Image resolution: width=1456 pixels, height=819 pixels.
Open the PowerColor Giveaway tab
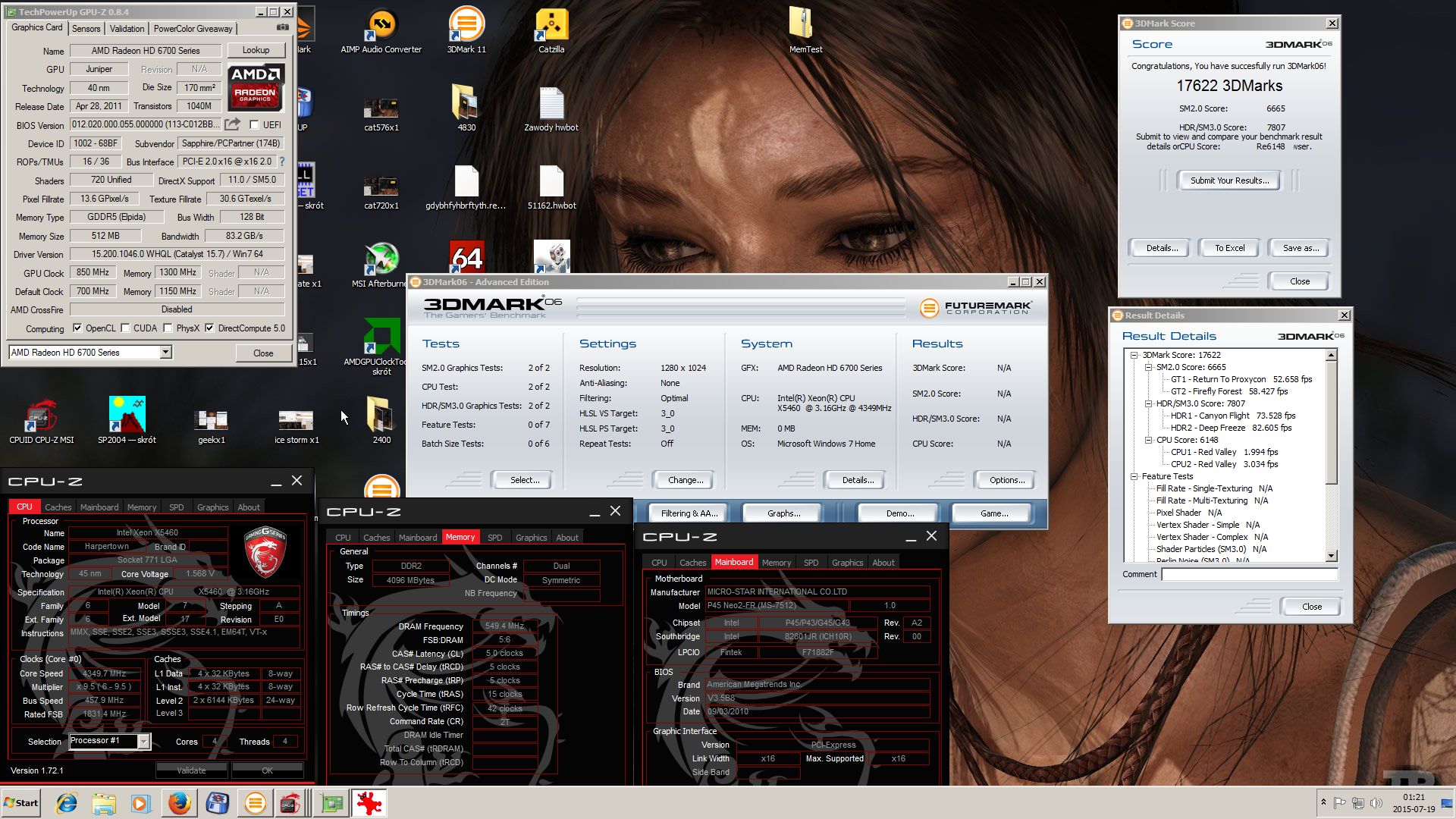(x=193, y=29)
